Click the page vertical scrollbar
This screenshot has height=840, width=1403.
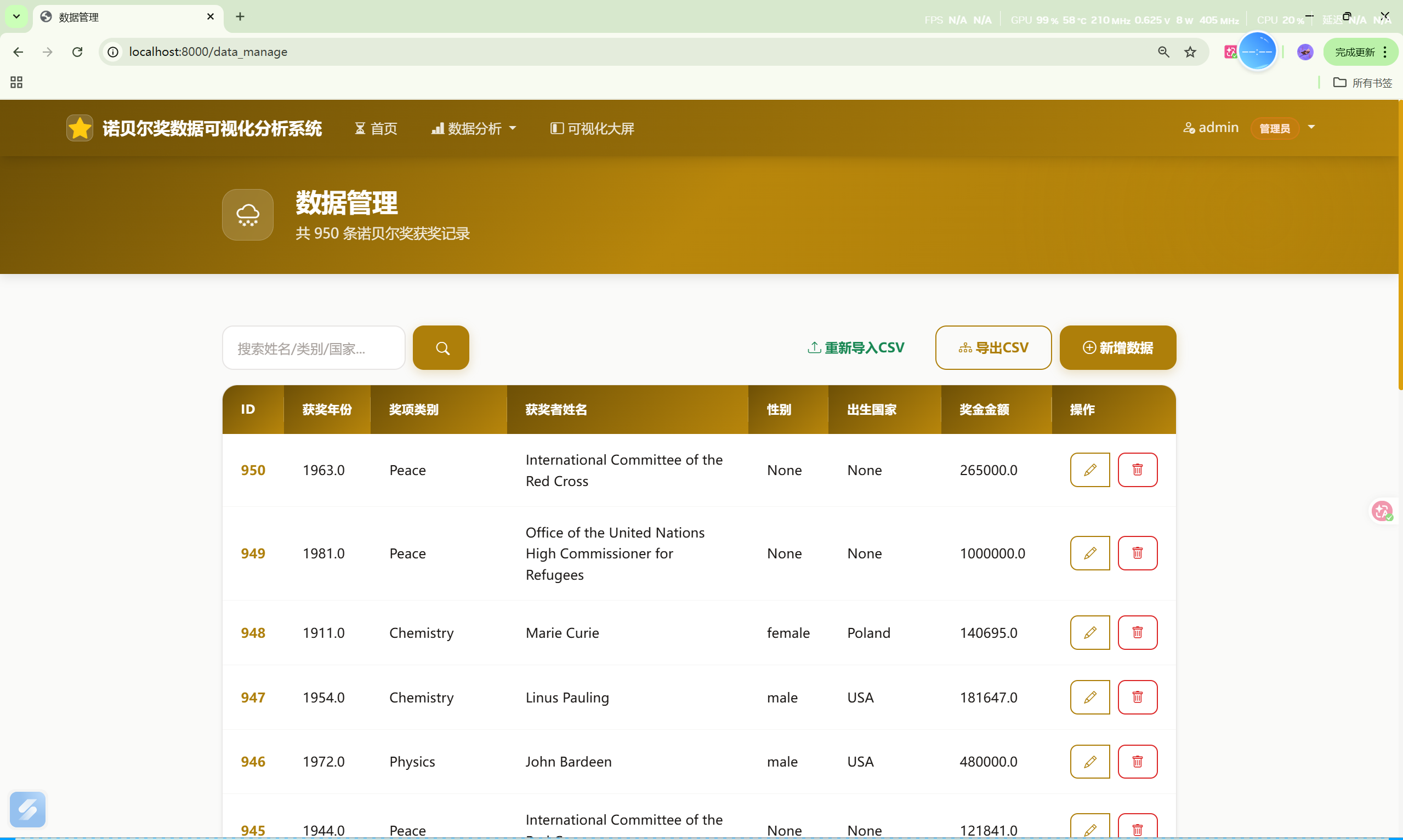click(x=1400, y=243)
